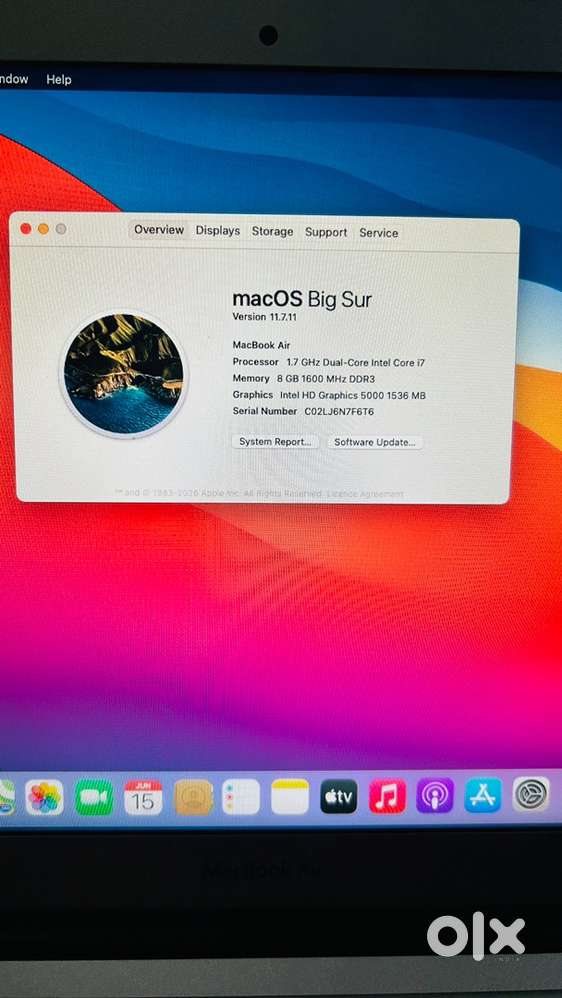
Task: Switch to the Storage tab
Action: point(272,232)
